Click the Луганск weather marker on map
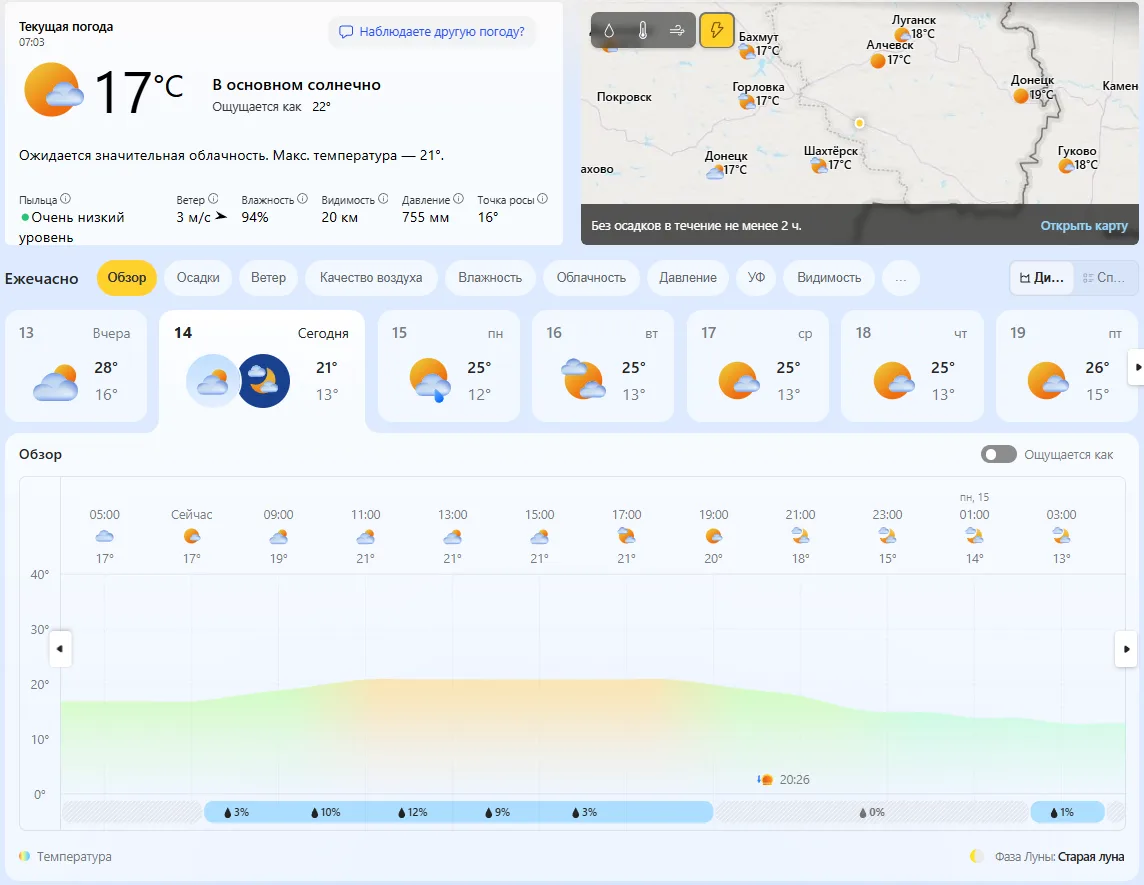Viewport: 1144px width, 885px height. point(903,34)
